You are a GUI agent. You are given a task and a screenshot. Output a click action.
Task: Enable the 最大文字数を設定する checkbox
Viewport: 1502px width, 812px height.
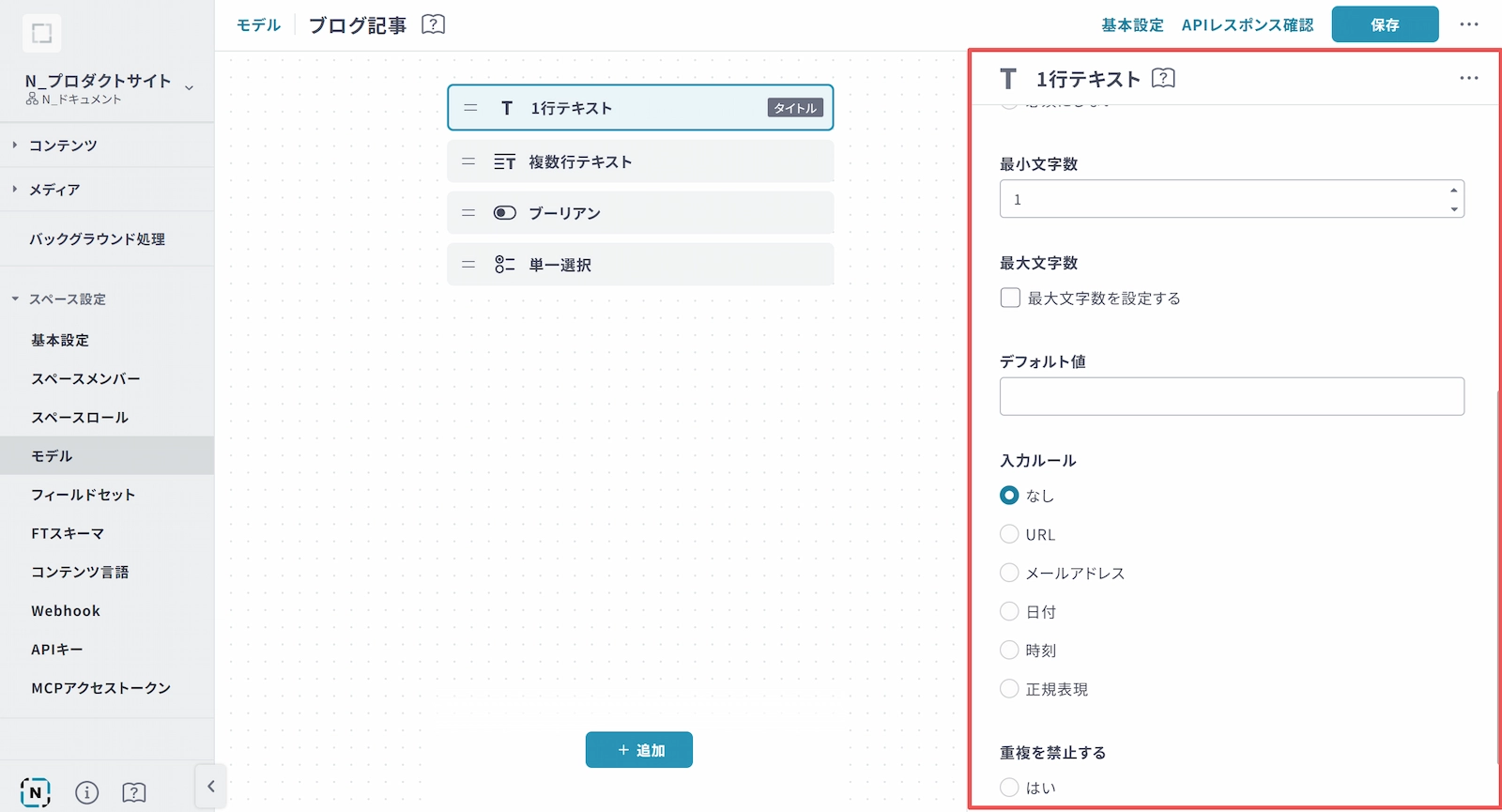[1010, 298]
